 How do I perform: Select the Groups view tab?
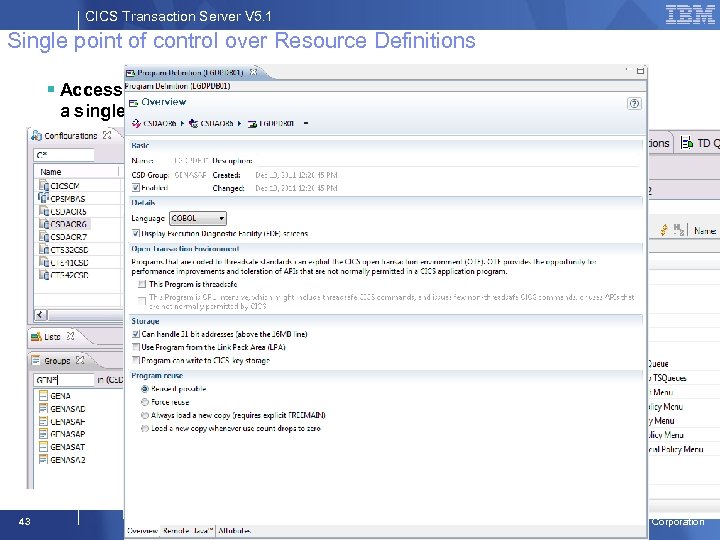pos(57,360)
